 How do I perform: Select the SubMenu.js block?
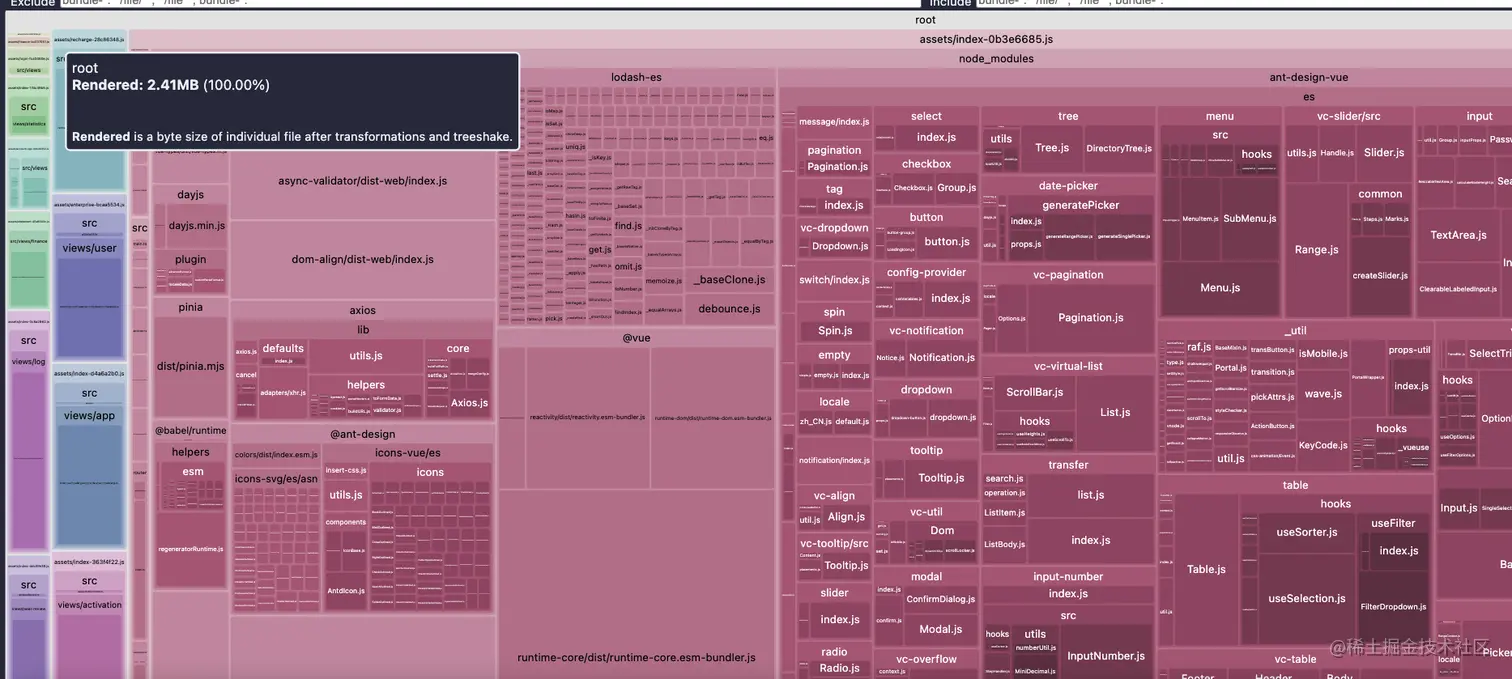(1248, 218)
